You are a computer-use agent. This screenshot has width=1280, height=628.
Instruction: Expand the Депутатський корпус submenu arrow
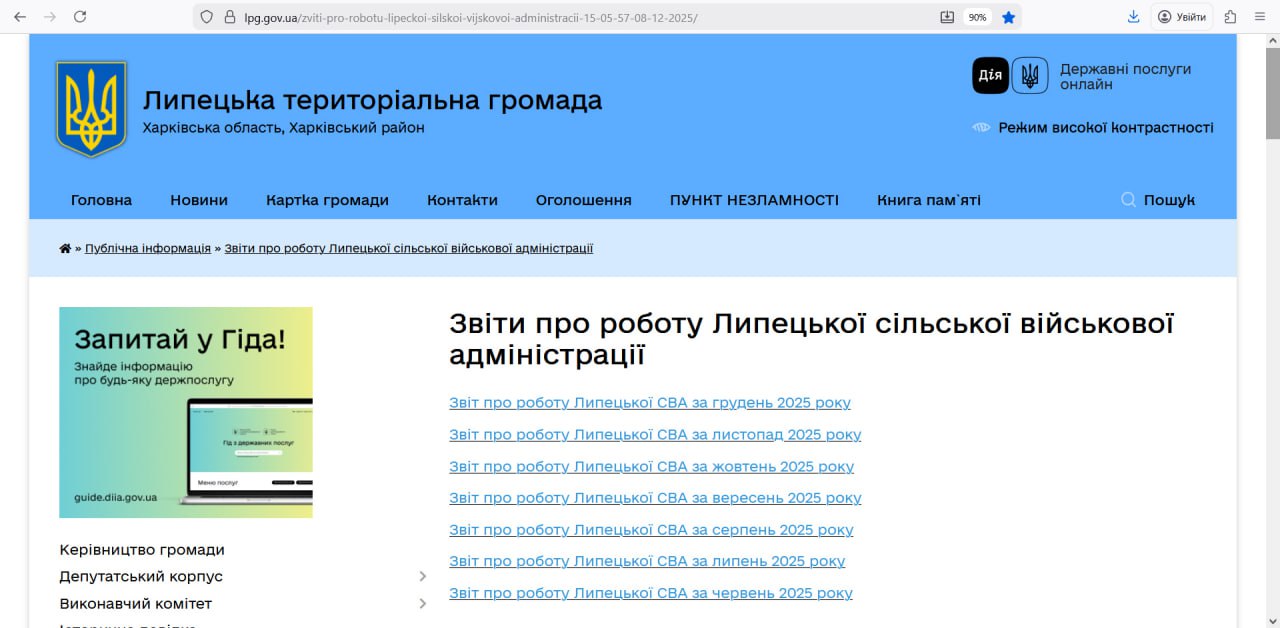coord(422,577)
